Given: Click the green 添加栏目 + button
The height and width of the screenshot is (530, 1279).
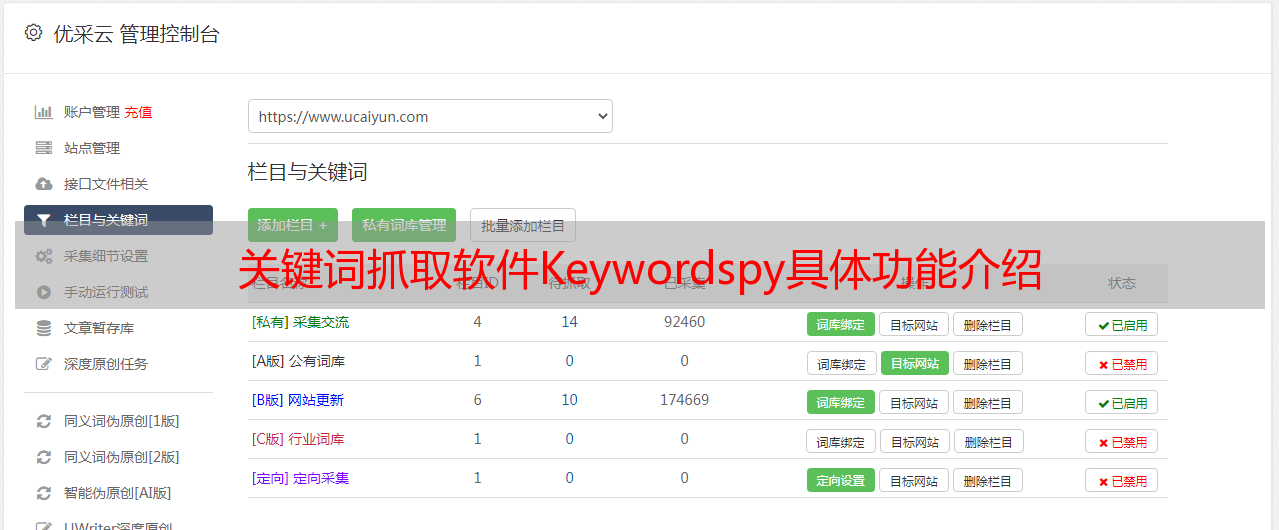Looking at the screenshot, I should (x=293, y=225).
